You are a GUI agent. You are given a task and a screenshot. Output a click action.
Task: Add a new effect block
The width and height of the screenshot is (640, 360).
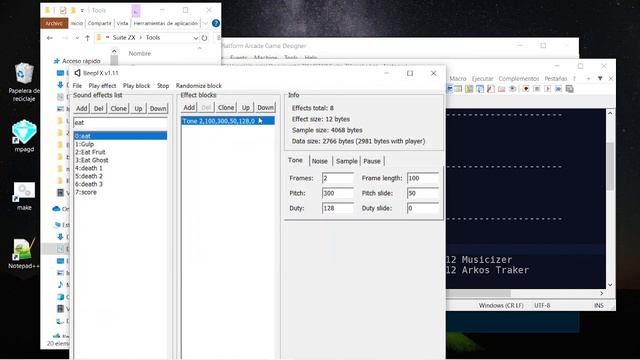pyautogui.click(x=189, y=107)
